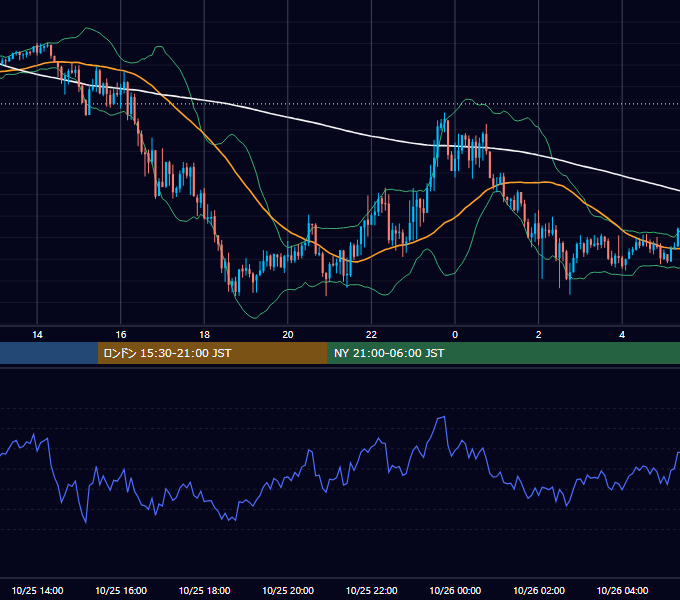This screenshot has width=680, height=600.
Task: Click the 4 hour axis label
Action: point(622,335)
